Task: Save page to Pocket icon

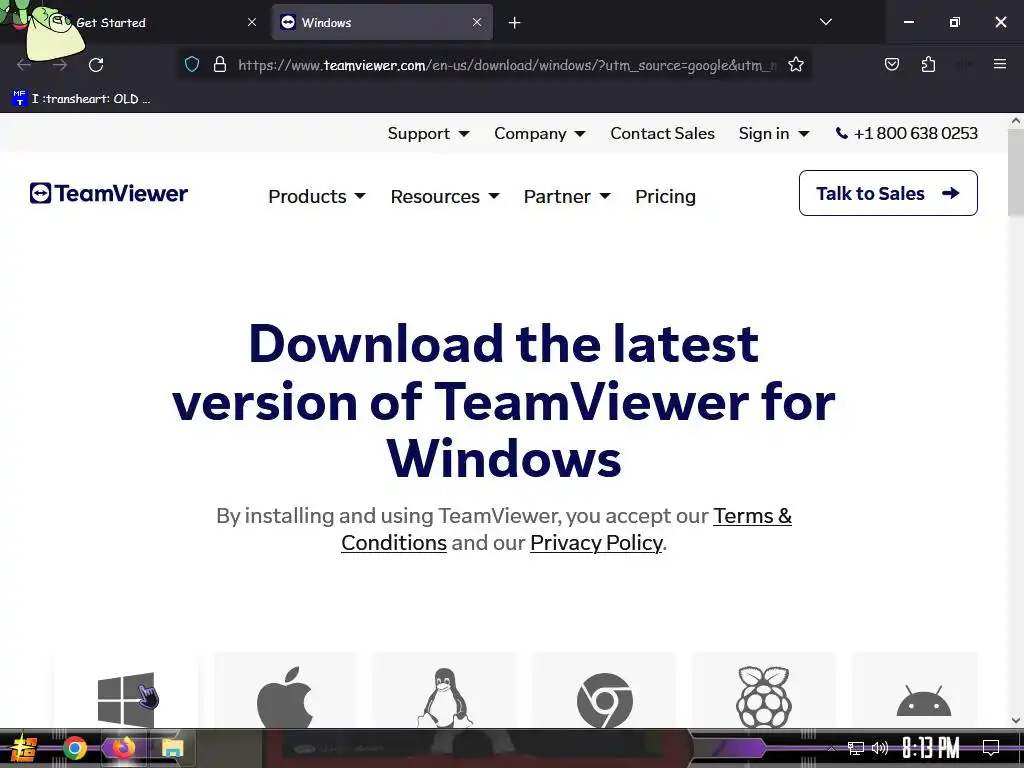Action: click(x=891, y=64)
